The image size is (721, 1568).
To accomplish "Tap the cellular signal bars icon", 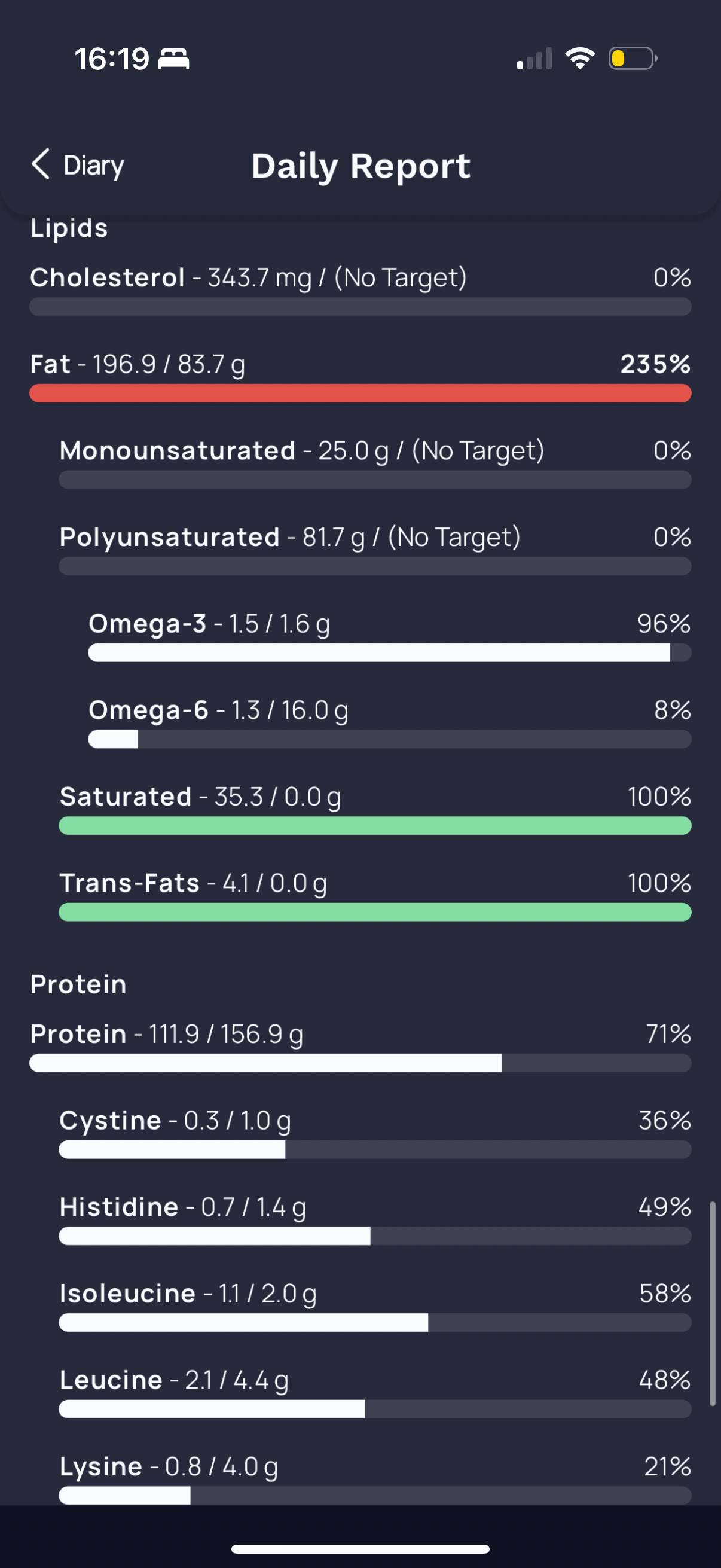I will pyautogui.click(x=534, y=59).
